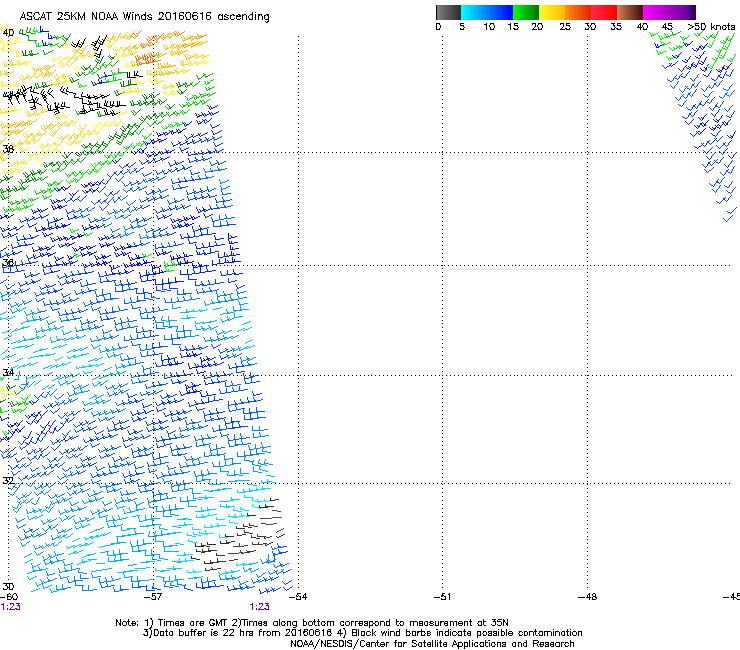The image size is (740, 650).
Task: Click the '-48' longitude axis label
Action: tap(587, 597)
